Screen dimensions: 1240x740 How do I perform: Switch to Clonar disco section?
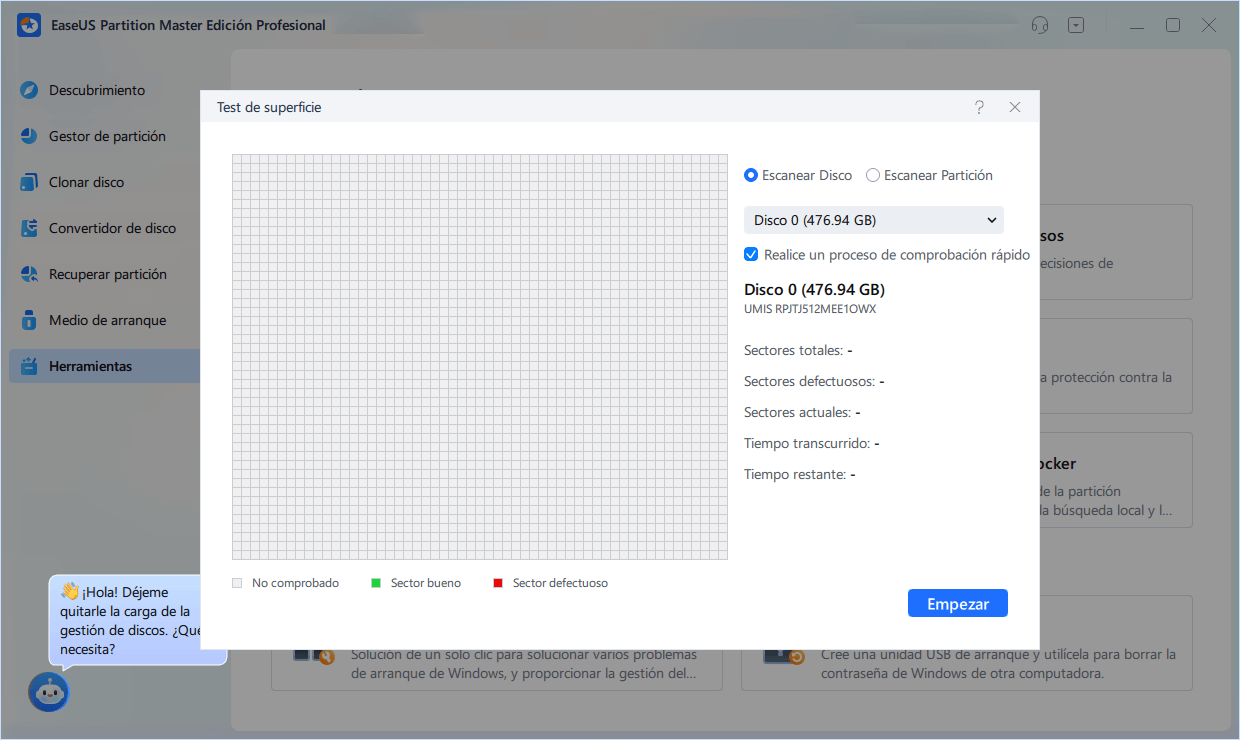coord(87,182)
